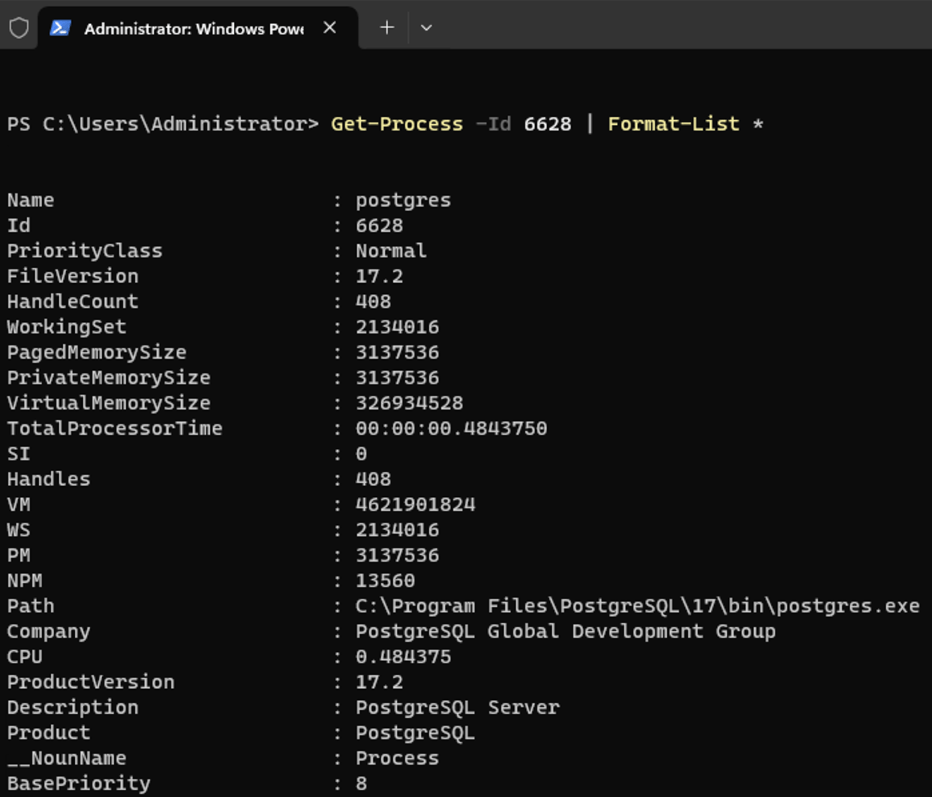Click Format-List in the command line
932x797 pixels.
point(673,124)
